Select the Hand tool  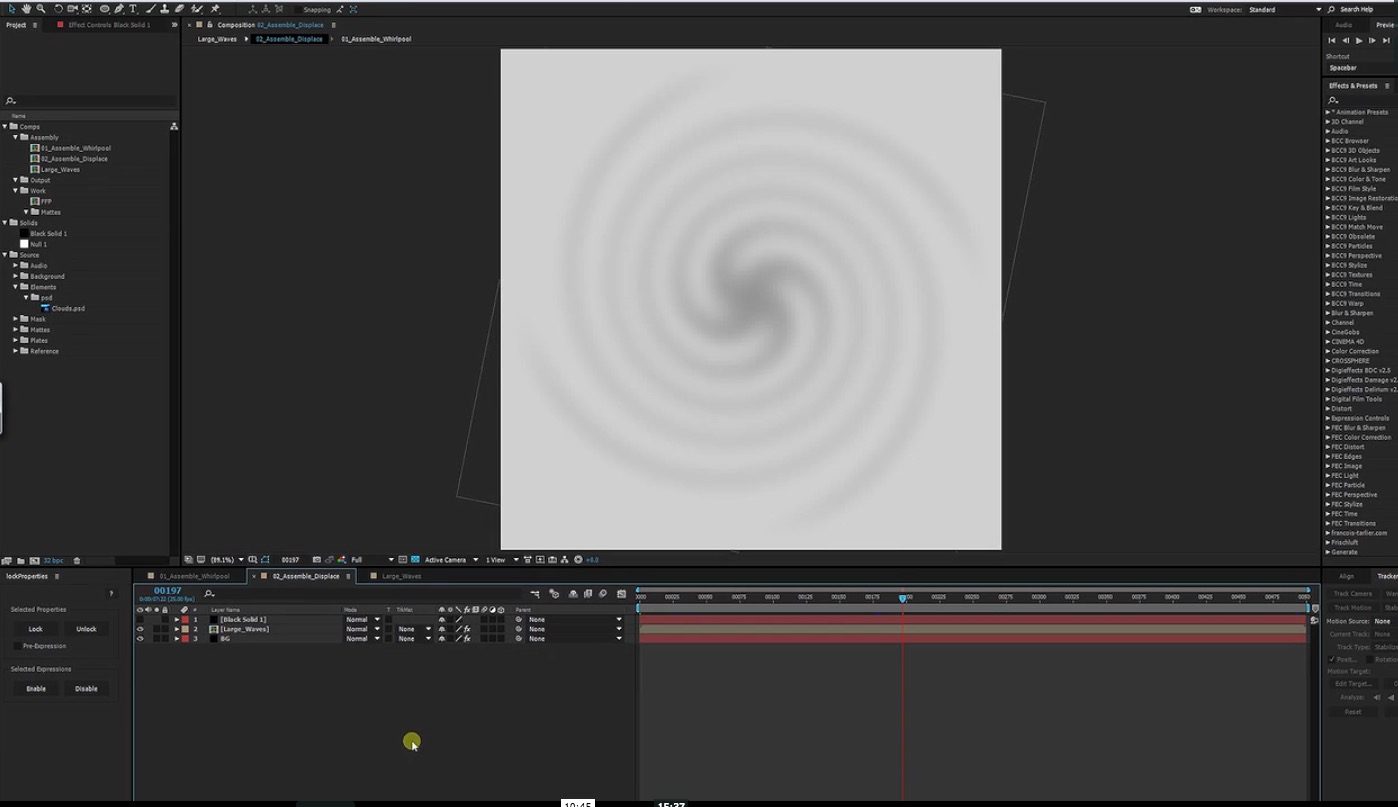point(27,9)
